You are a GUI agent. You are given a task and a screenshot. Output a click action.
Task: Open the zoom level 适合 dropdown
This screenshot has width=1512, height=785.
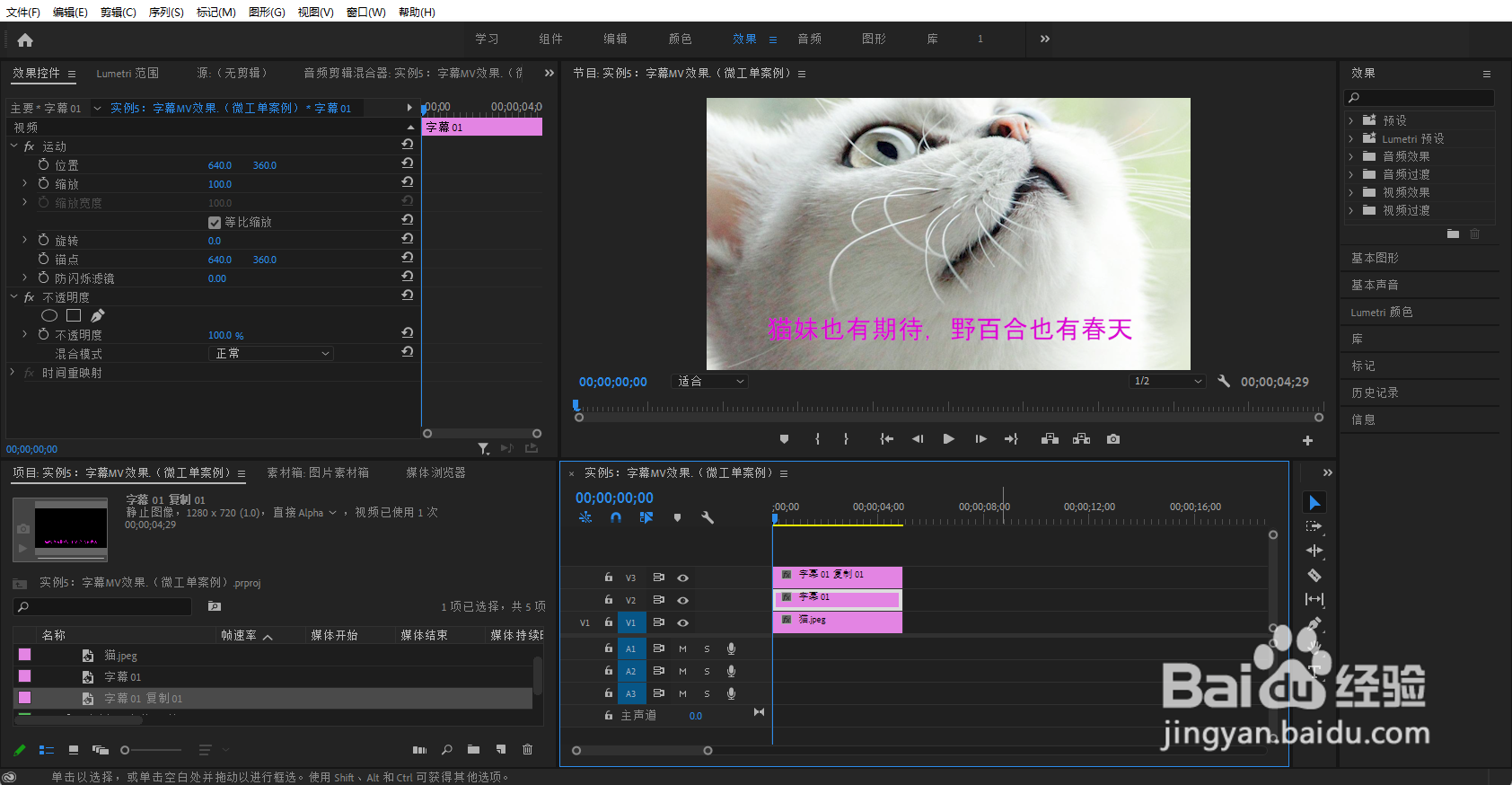pos(710,382)
